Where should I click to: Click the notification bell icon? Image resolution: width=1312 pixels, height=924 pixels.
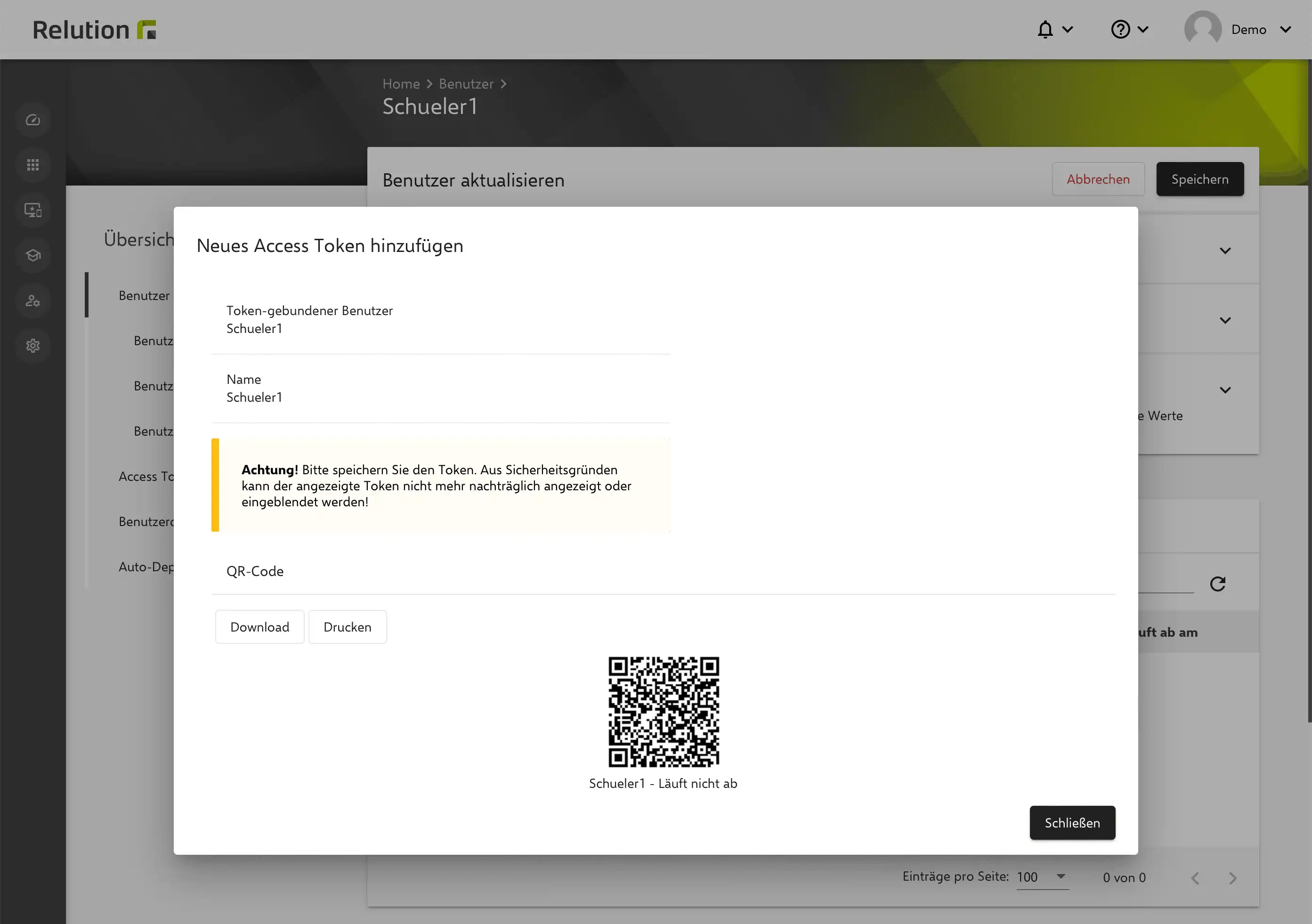coord(1045,29)
